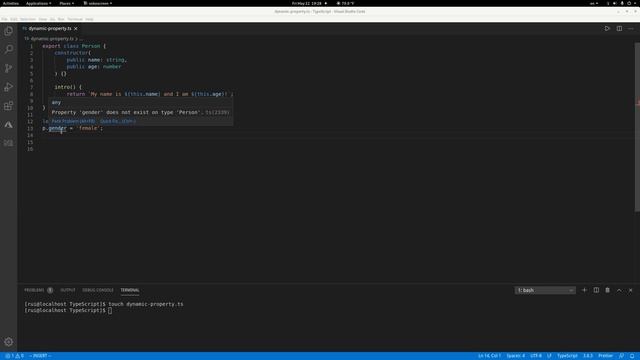Close the terminal panel
Viewport: 640px width, 360px height.
click(x=631, y=290)
